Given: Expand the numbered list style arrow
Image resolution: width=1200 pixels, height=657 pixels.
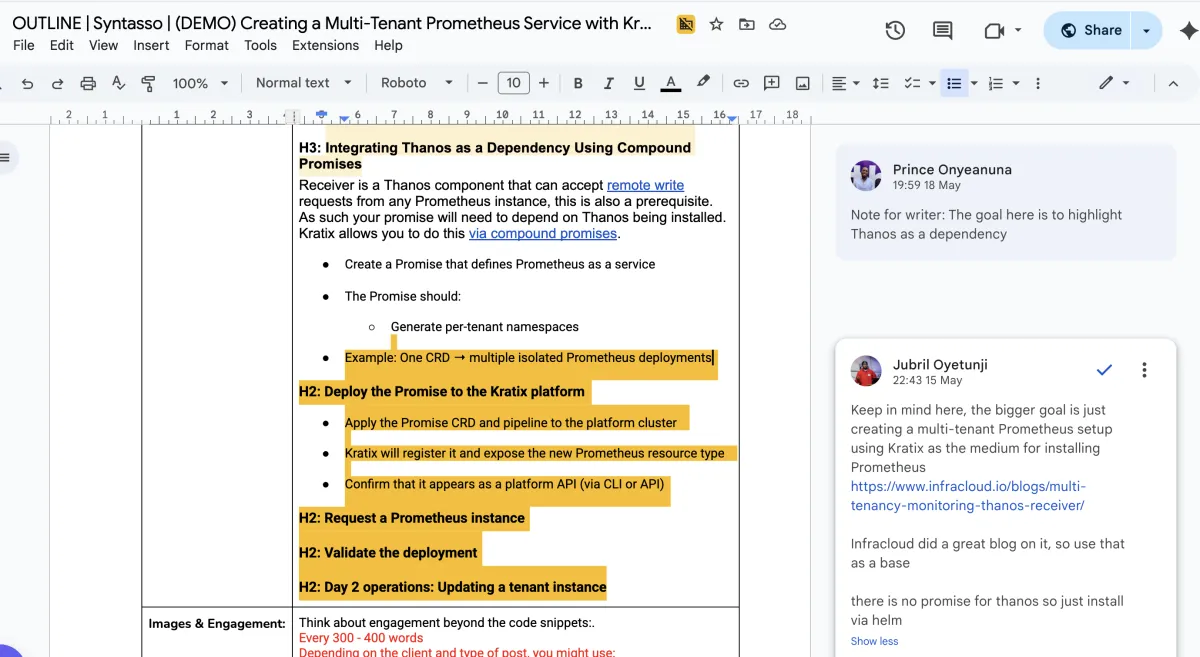Looking at the screenshot, I should click(x=1016, y=83).
